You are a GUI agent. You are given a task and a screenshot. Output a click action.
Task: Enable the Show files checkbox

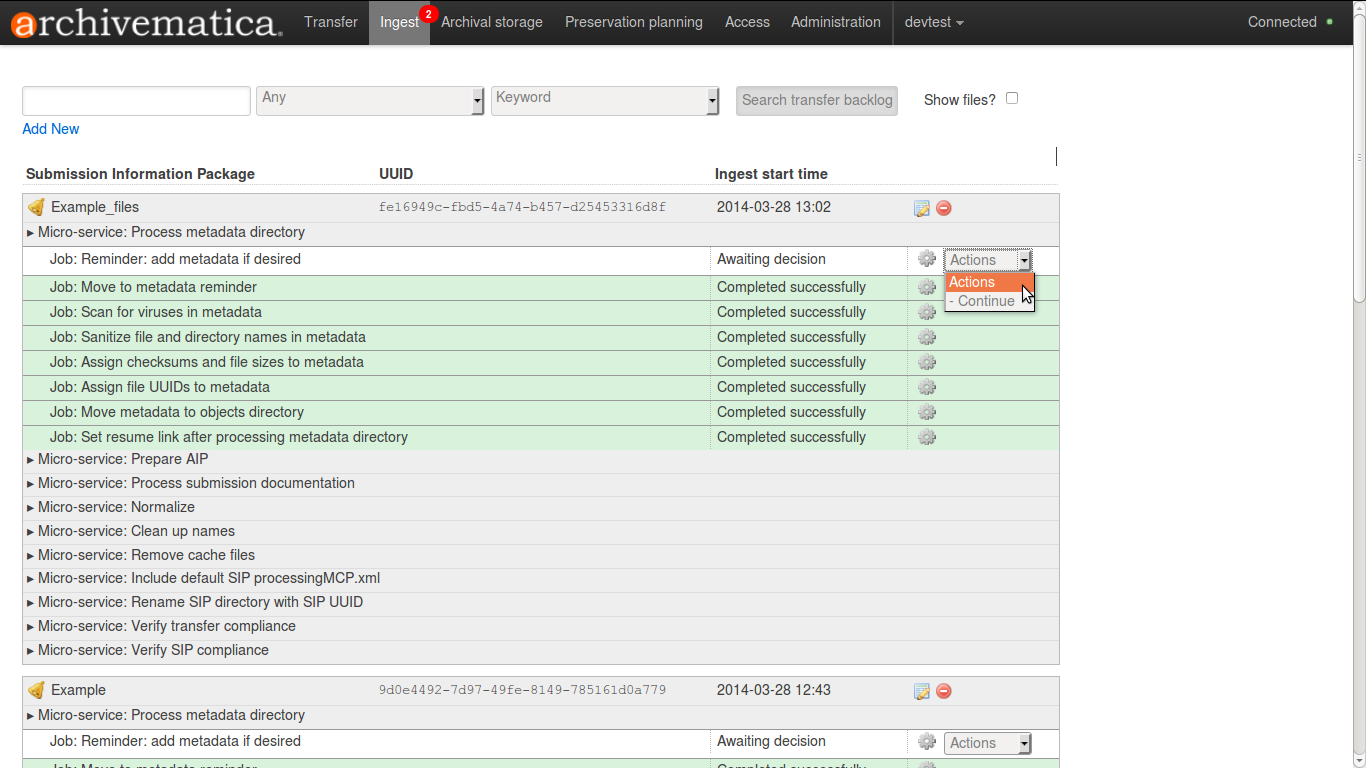coord(1012,98)
